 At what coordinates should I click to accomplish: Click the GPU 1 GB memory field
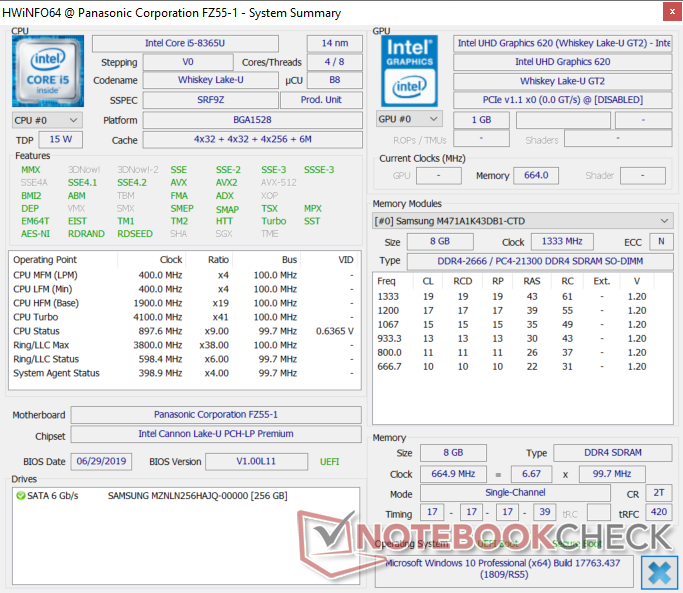point(481,120)
